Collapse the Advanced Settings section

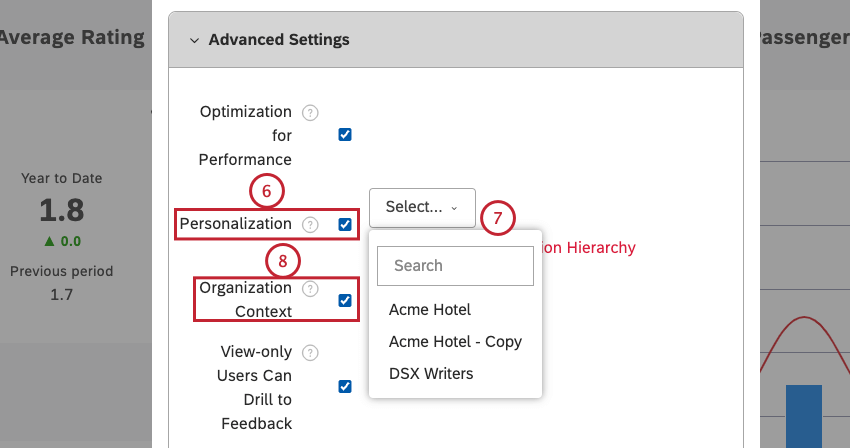(195, 40)
